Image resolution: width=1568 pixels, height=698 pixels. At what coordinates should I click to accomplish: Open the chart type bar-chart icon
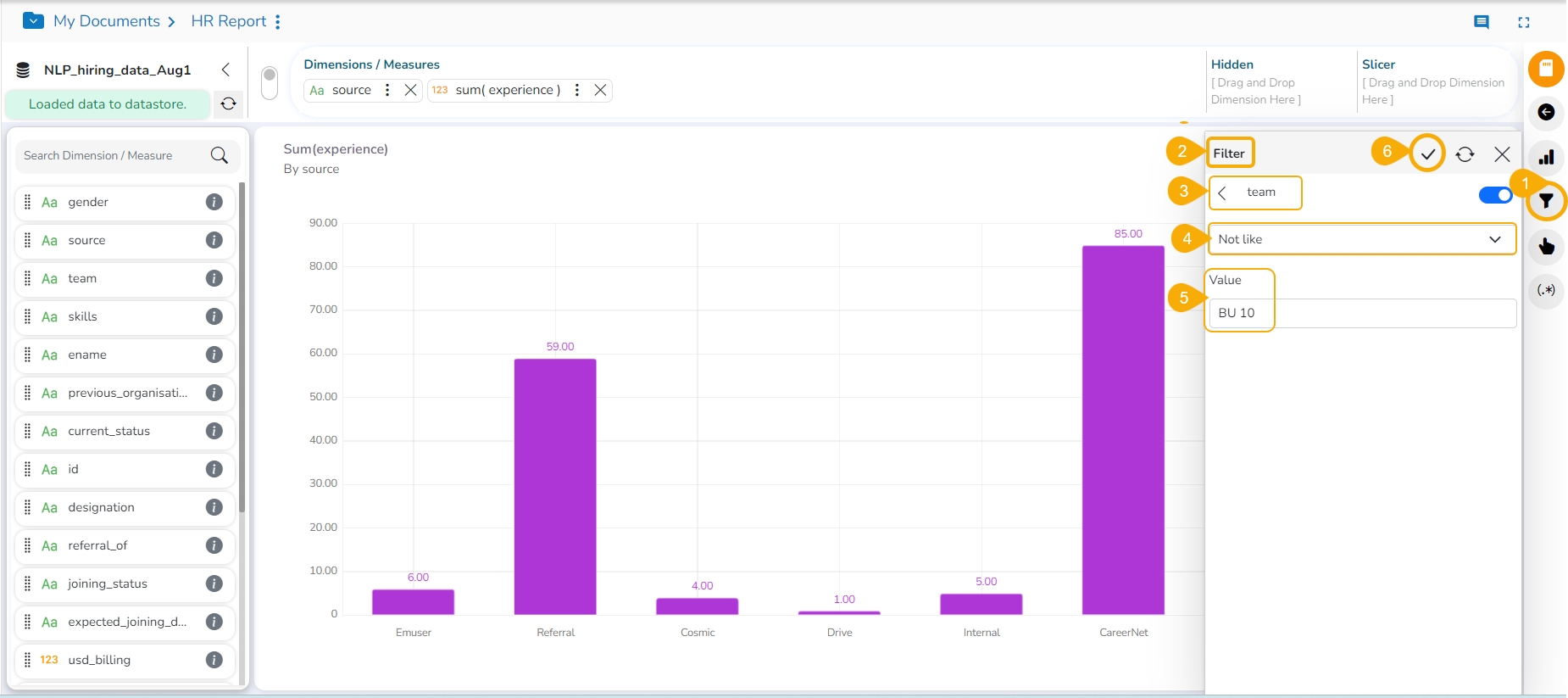1546,157
